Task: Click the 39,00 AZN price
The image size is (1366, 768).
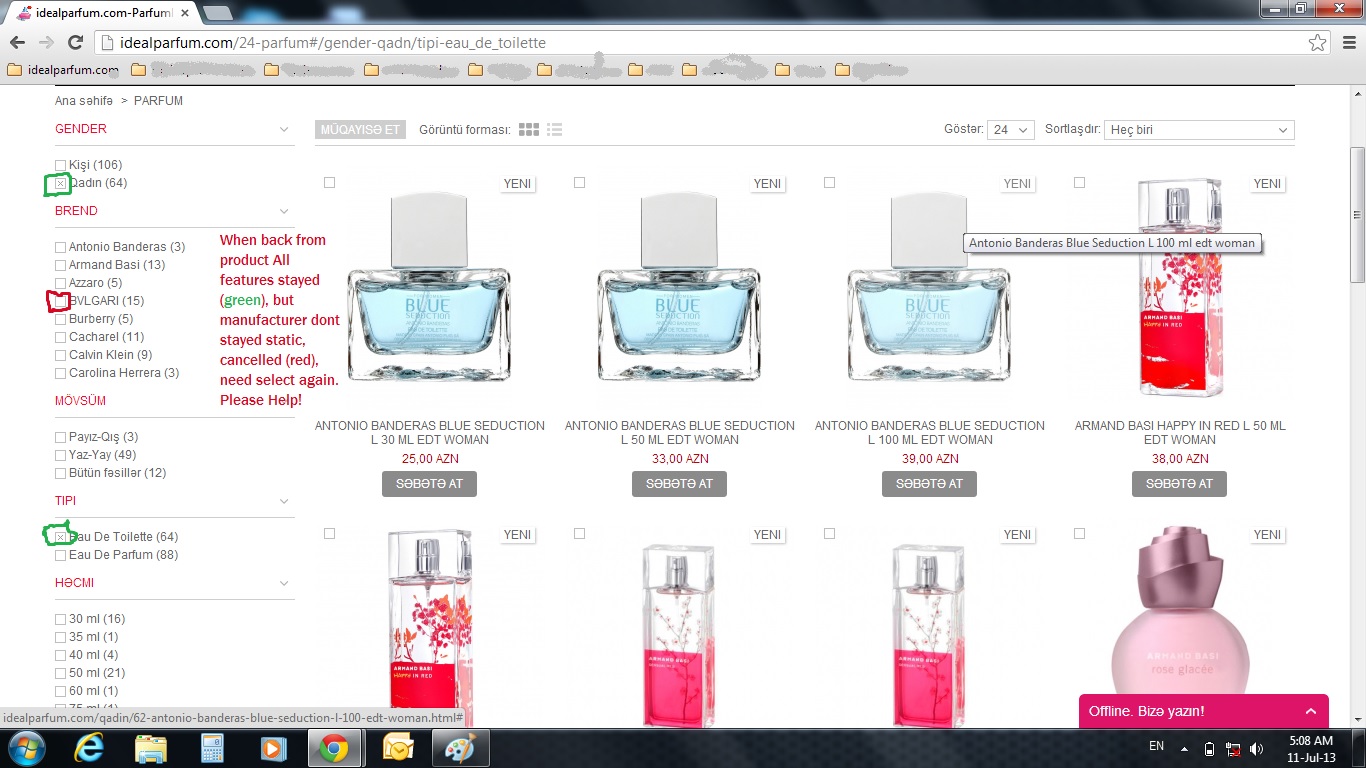Action: coord(930,459)
